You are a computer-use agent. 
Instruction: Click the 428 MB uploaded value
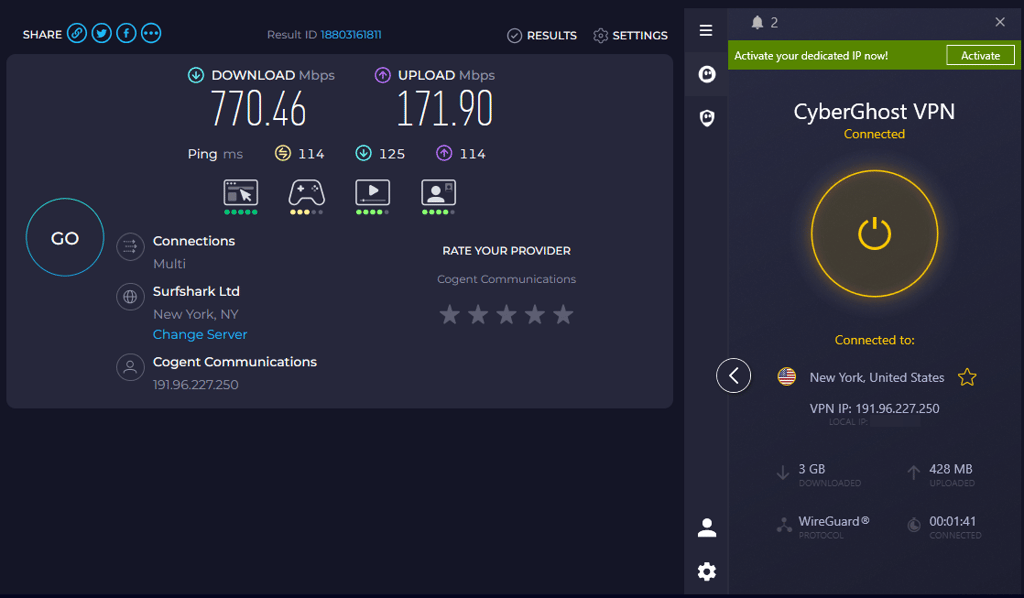click(x=951, y=469)
